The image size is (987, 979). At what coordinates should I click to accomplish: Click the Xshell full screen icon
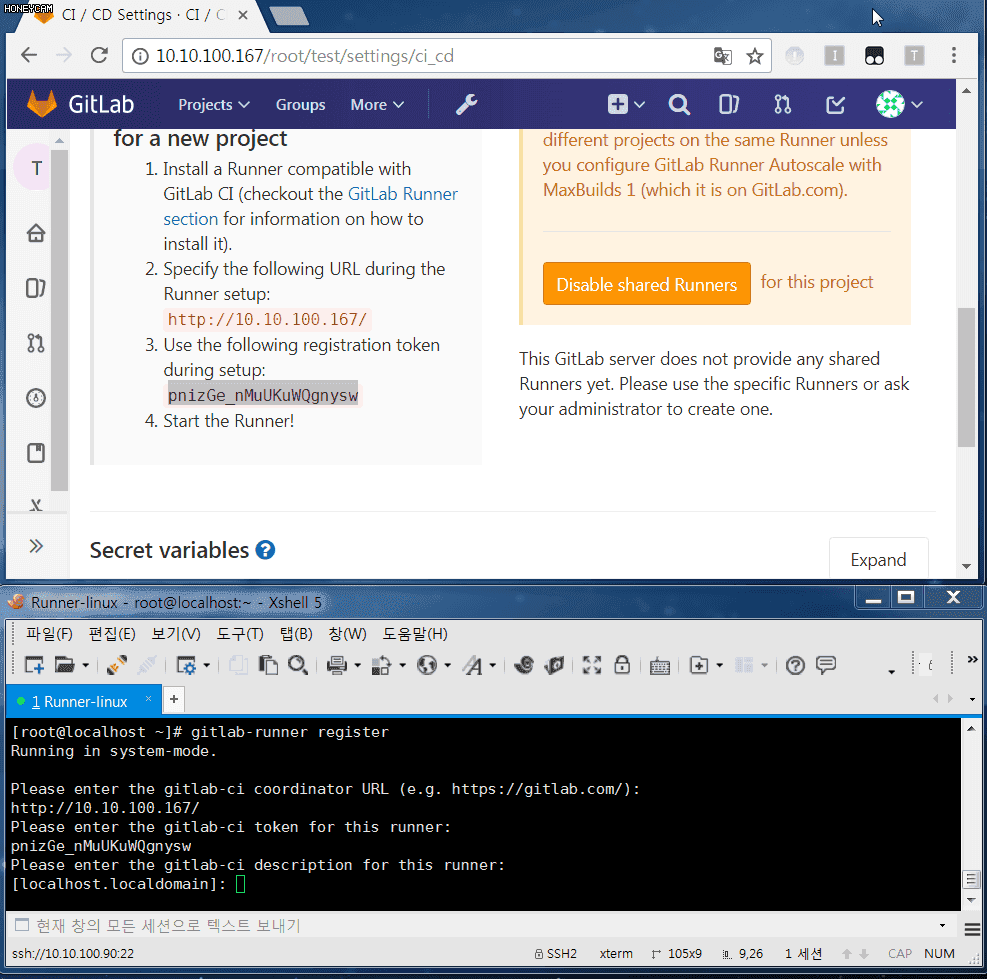(592, 665)
